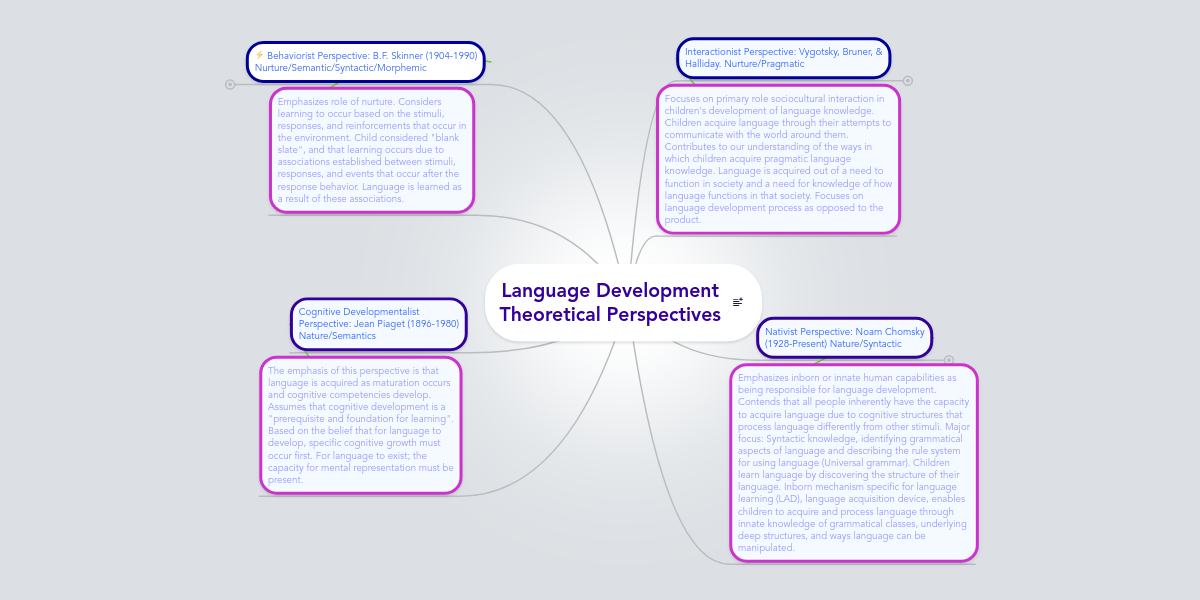Click the connector circle right of the Interactionist branch
Screen dimensions: 1200x600
click(x=907, y=78)
